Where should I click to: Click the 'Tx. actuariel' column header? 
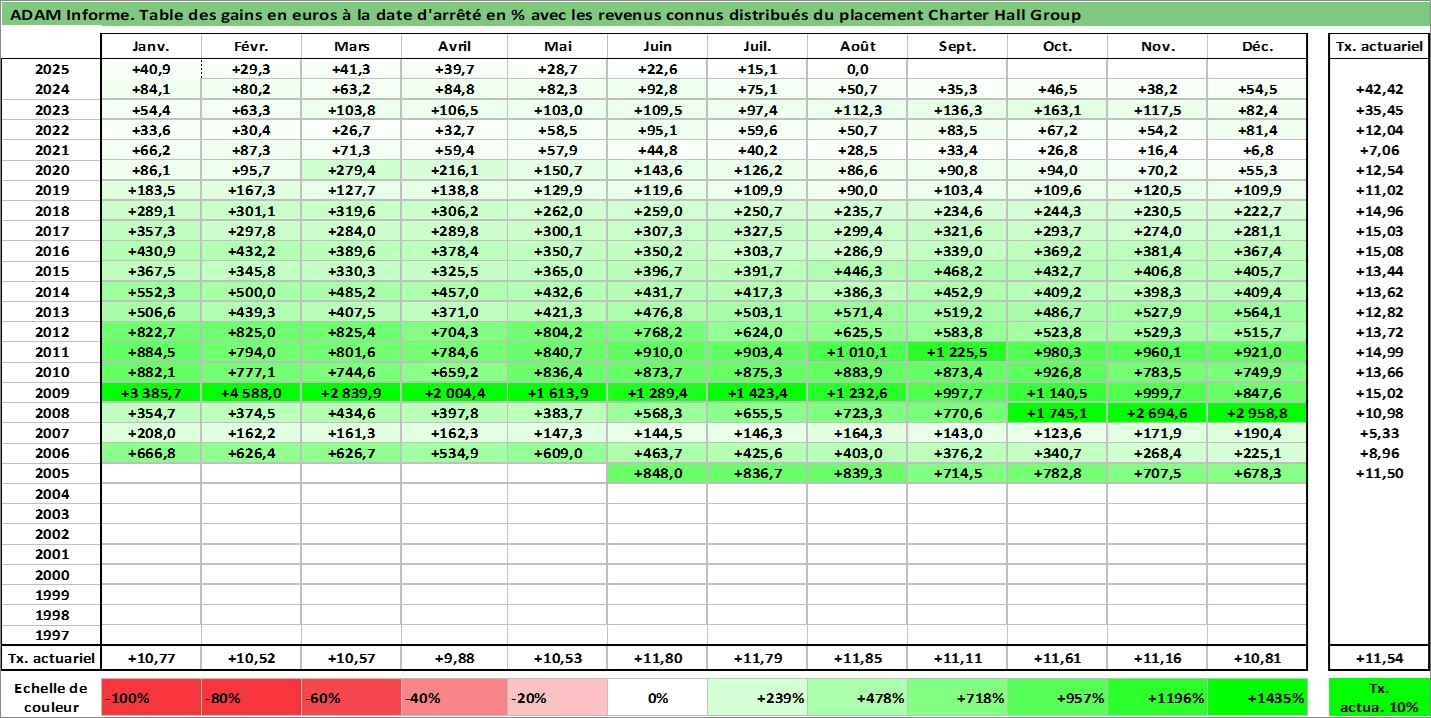coord(1378,47)
